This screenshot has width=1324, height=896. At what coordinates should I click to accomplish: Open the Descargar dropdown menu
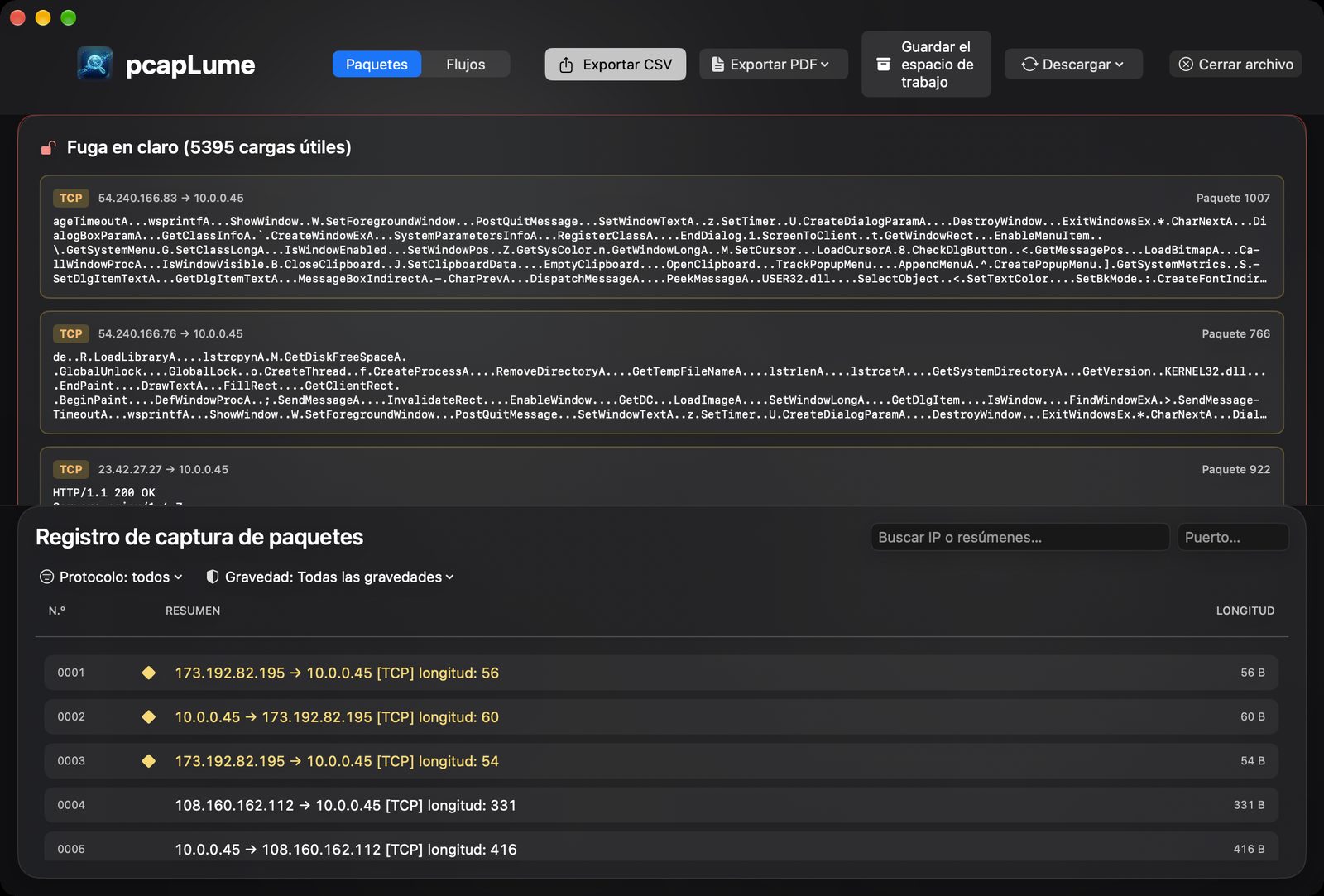pos(1073,65)
